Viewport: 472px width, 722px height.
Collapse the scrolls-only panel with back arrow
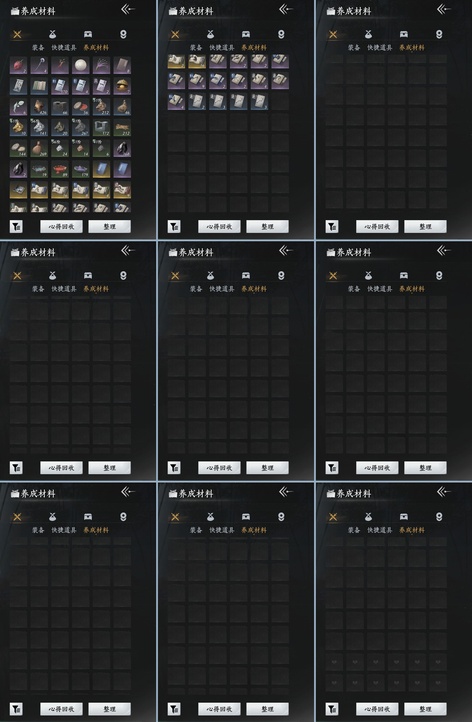[x=286, y=9]
